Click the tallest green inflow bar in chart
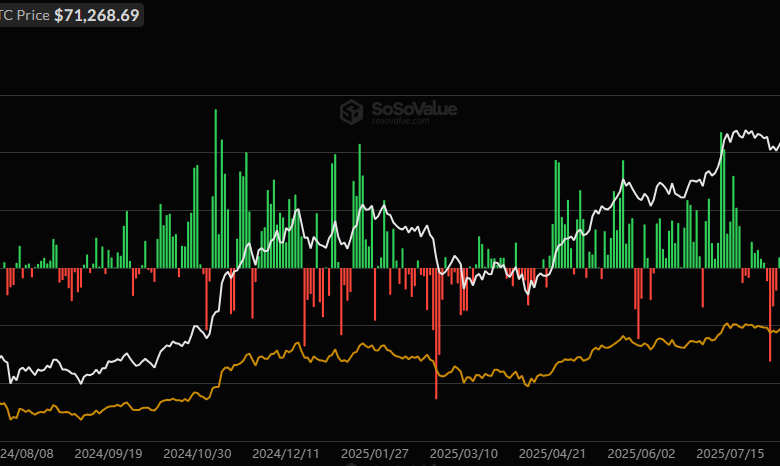Screen dimensions: 780x466 (x=215, y=188)
